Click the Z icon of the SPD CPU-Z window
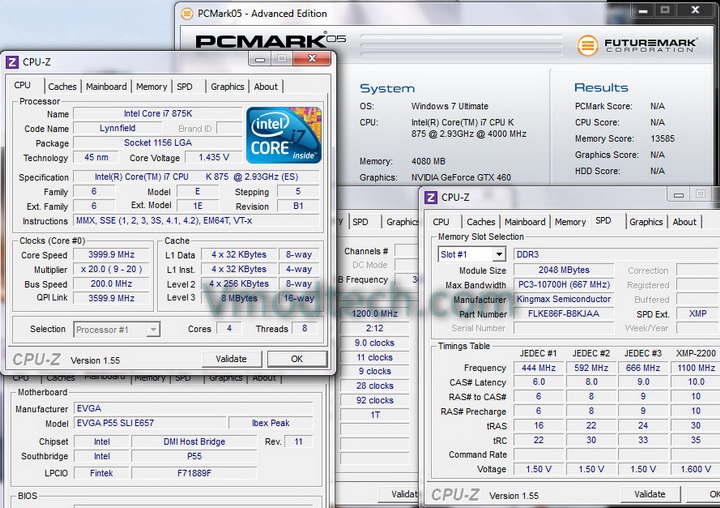 click(431, 197)
